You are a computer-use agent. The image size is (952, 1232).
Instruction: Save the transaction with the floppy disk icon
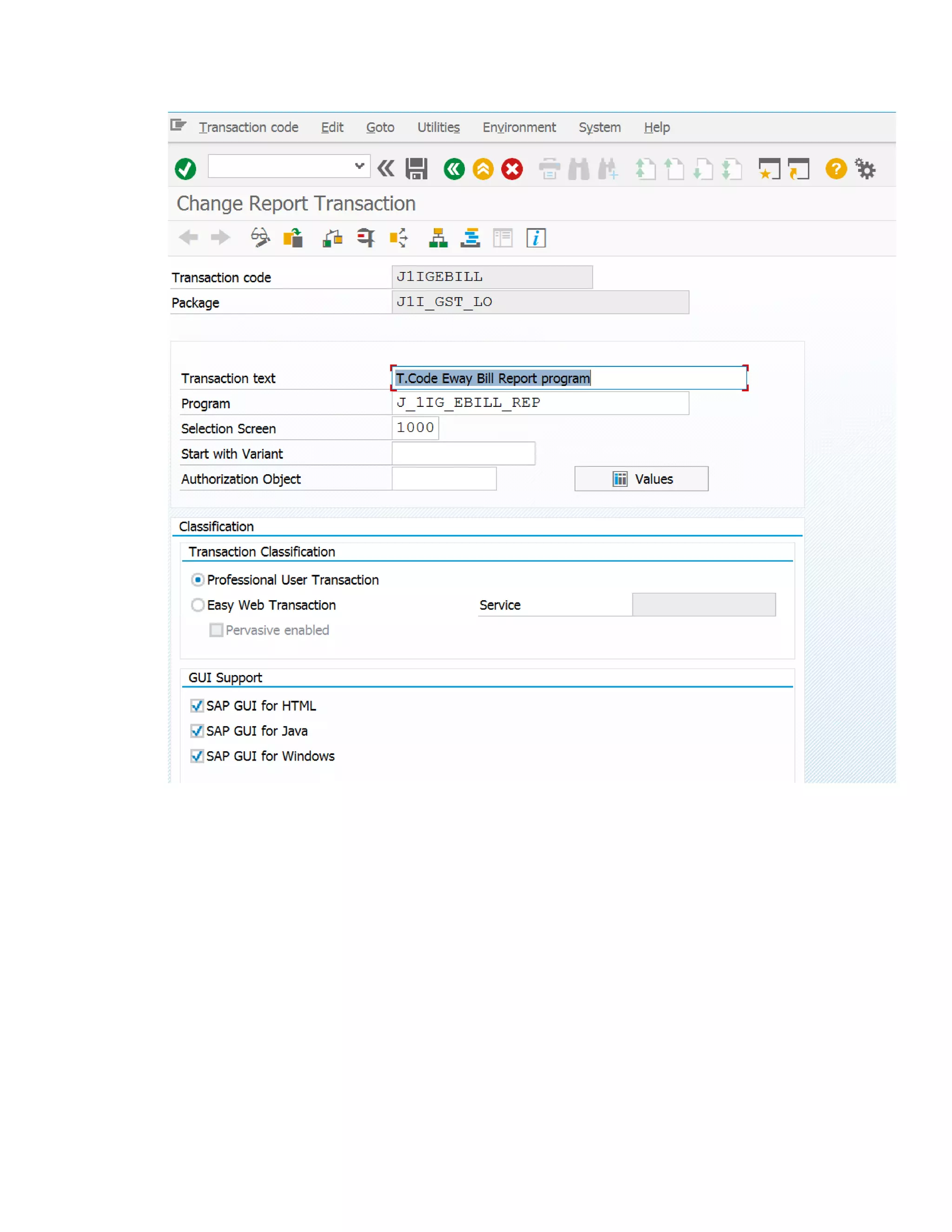click(416, 169)
